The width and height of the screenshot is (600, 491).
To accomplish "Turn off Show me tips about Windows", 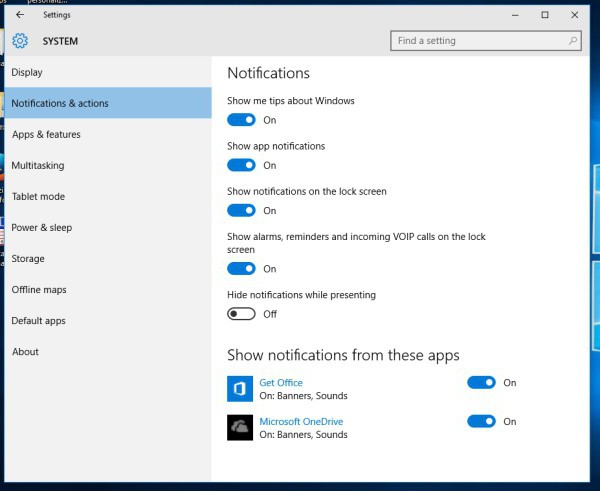I will (x=241, y=120).
